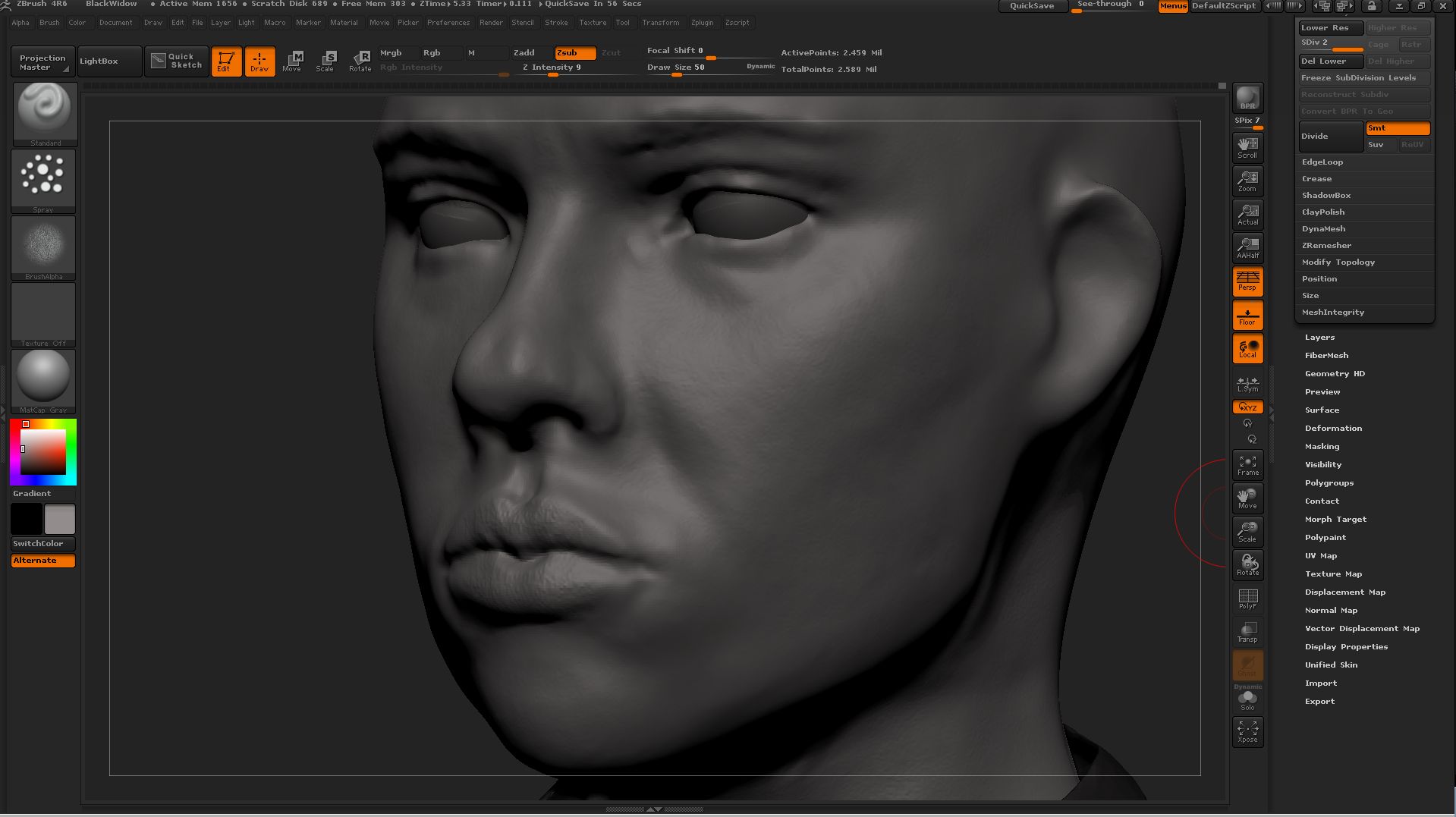
Task: Click the Quick Sketch button
Action: (177, 61)
